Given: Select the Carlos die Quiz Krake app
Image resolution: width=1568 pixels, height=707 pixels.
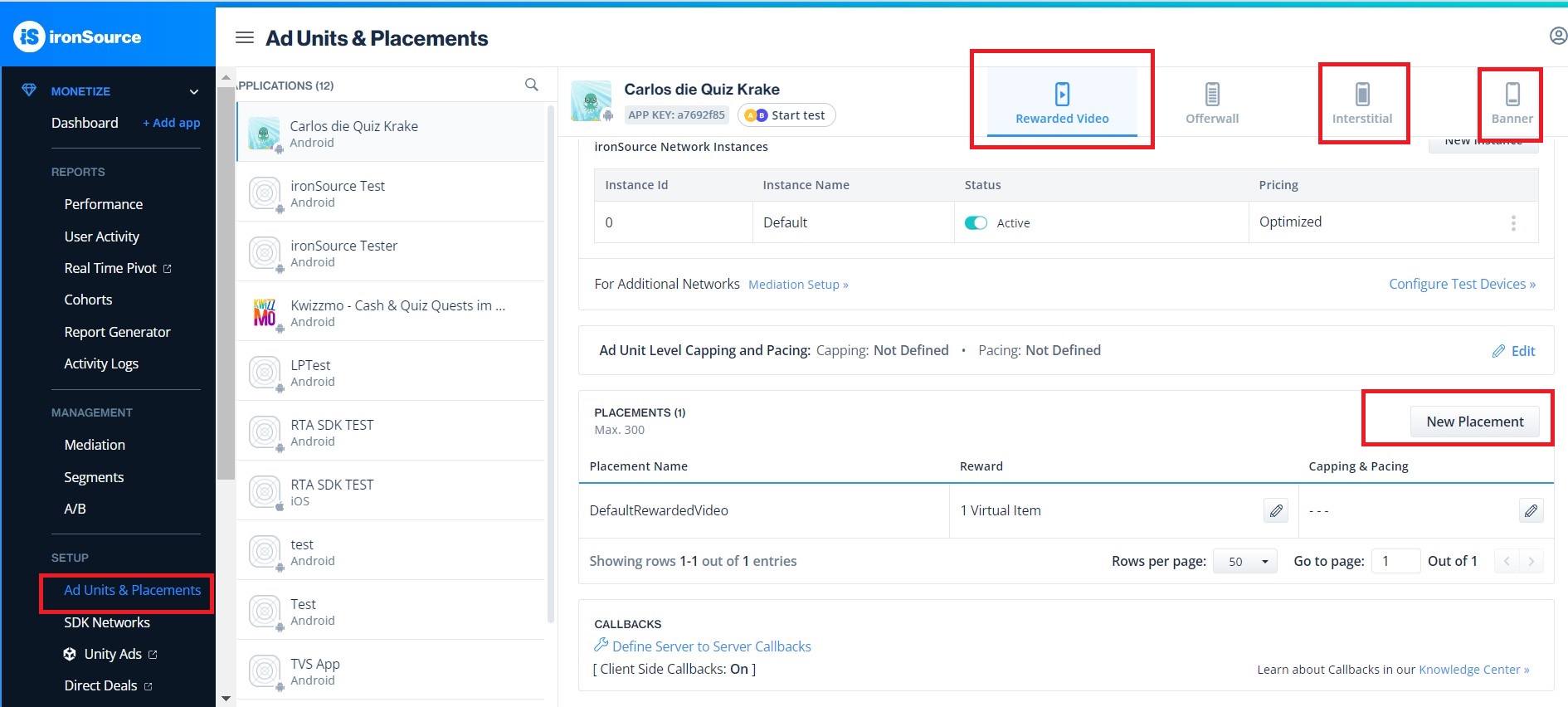Looking at the screenshot, I should click(390, 132).
